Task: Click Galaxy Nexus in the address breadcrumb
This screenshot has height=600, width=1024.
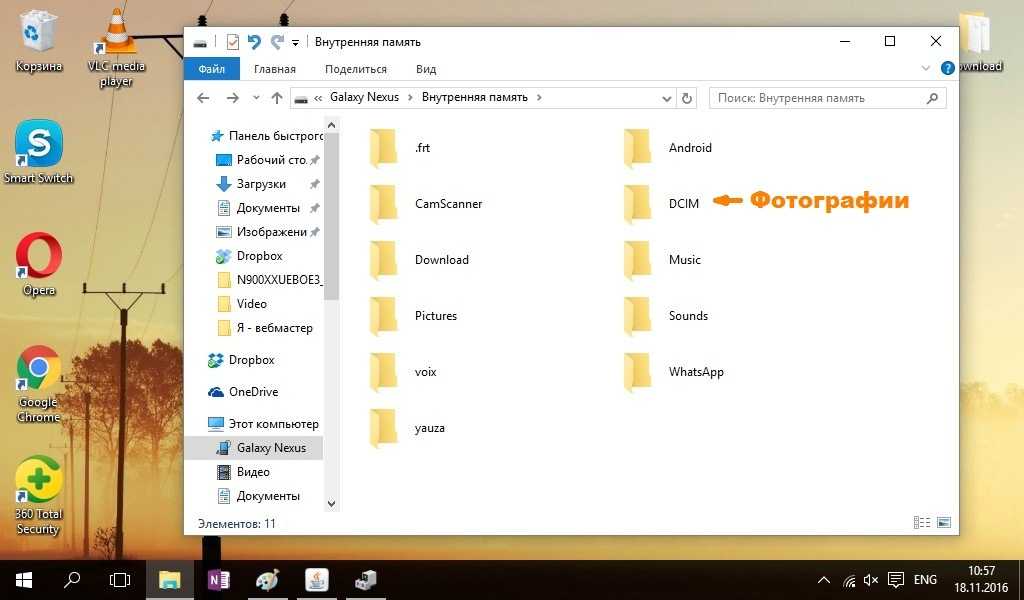Action: point(364,98)
